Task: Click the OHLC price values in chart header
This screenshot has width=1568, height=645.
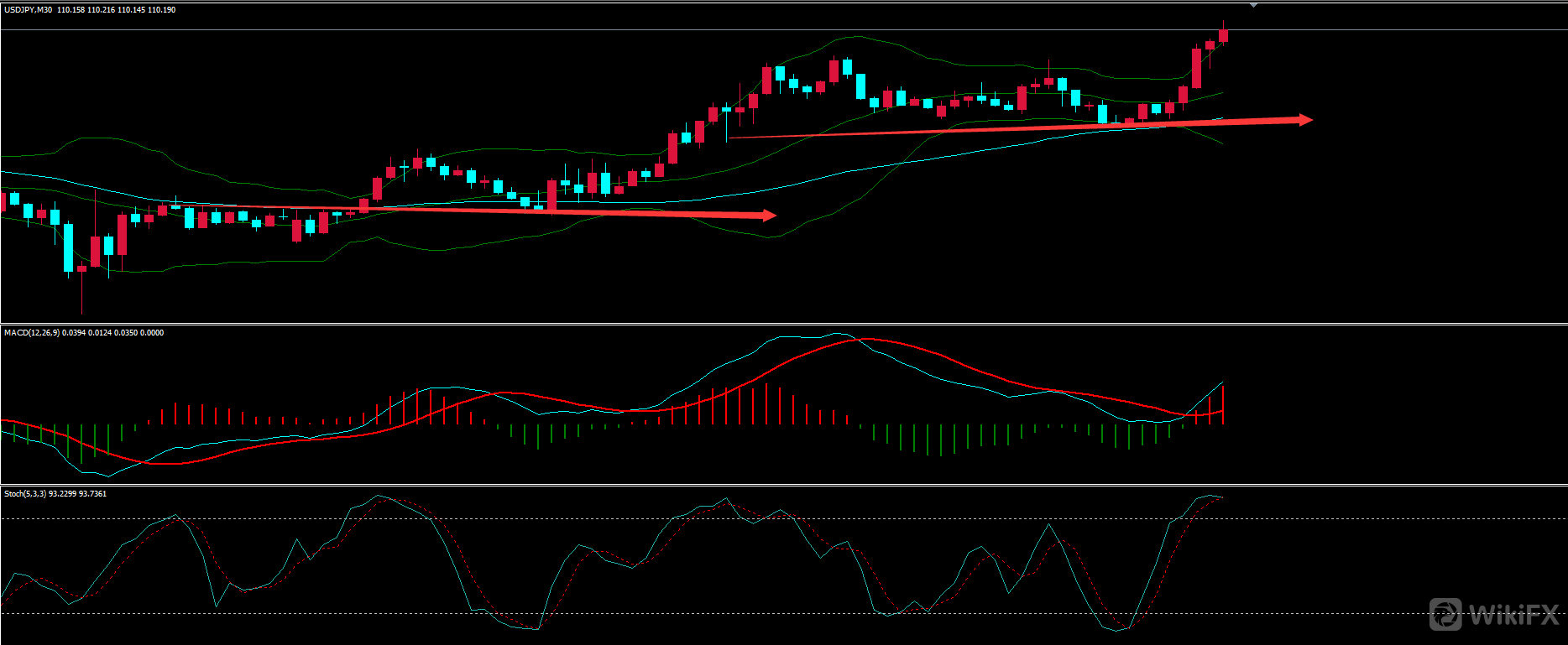Action: (116, 10)
